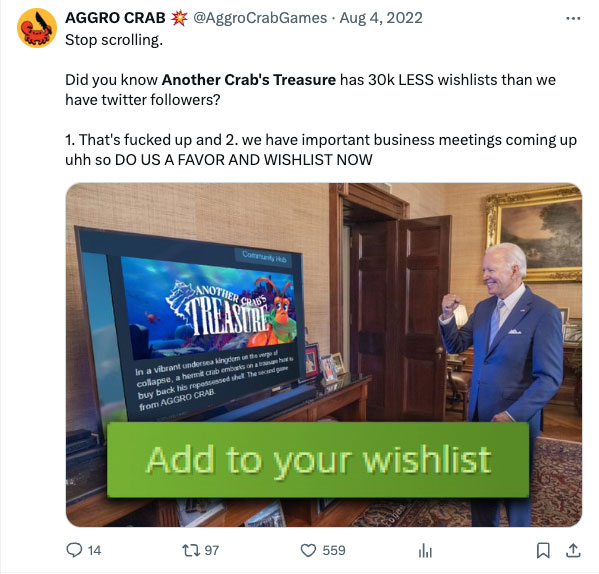Like the tweet with the heart icon
This screenshot has width=599, height=574.
tap(308, 550)
